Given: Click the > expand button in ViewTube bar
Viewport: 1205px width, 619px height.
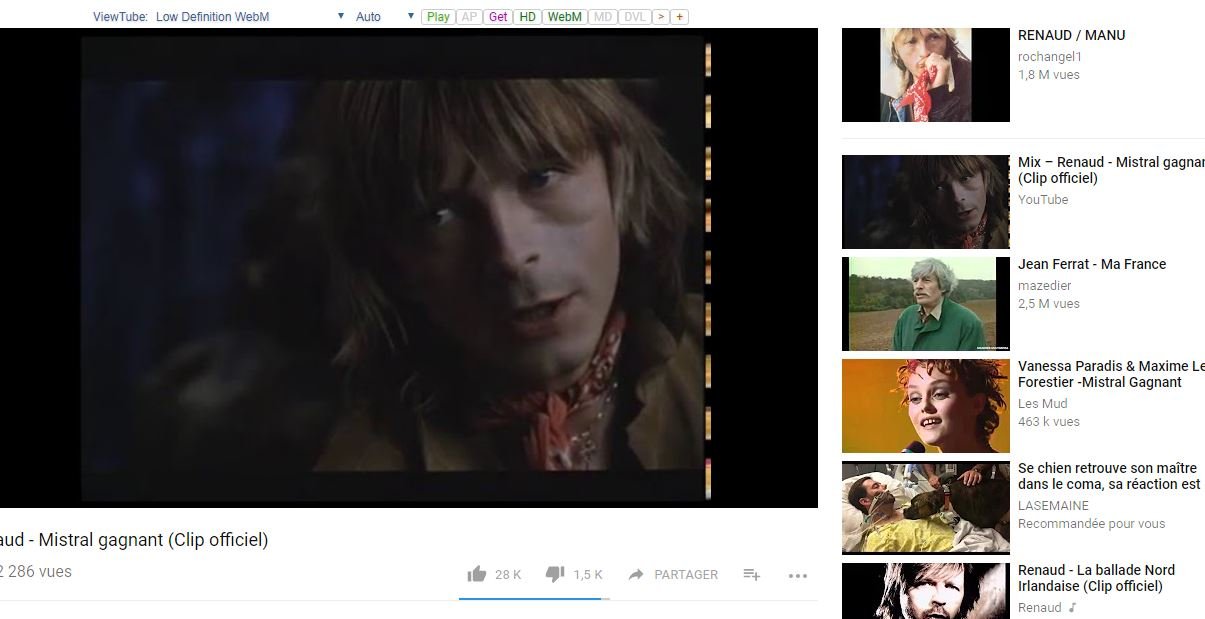Looking at the screenshot, I should coord(661,17).
